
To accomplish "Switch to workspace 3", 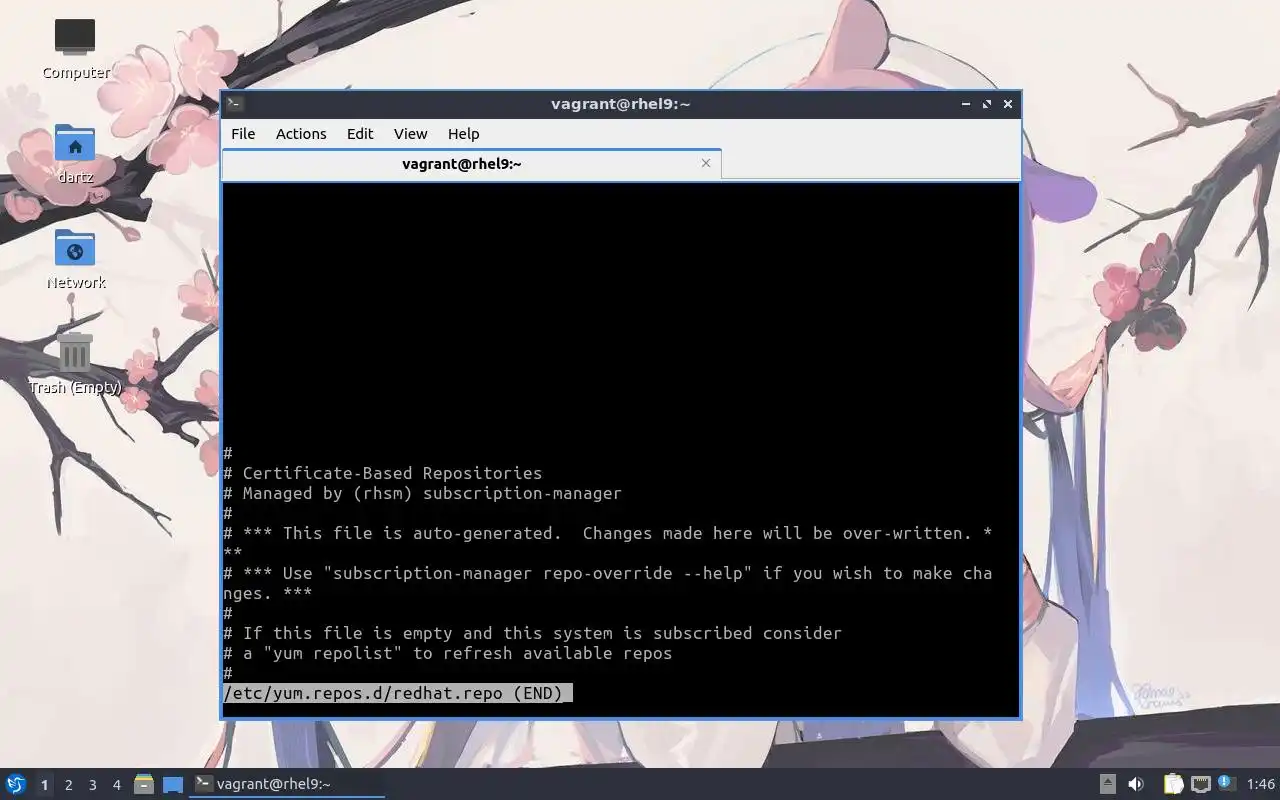I will tap(92, 785).
